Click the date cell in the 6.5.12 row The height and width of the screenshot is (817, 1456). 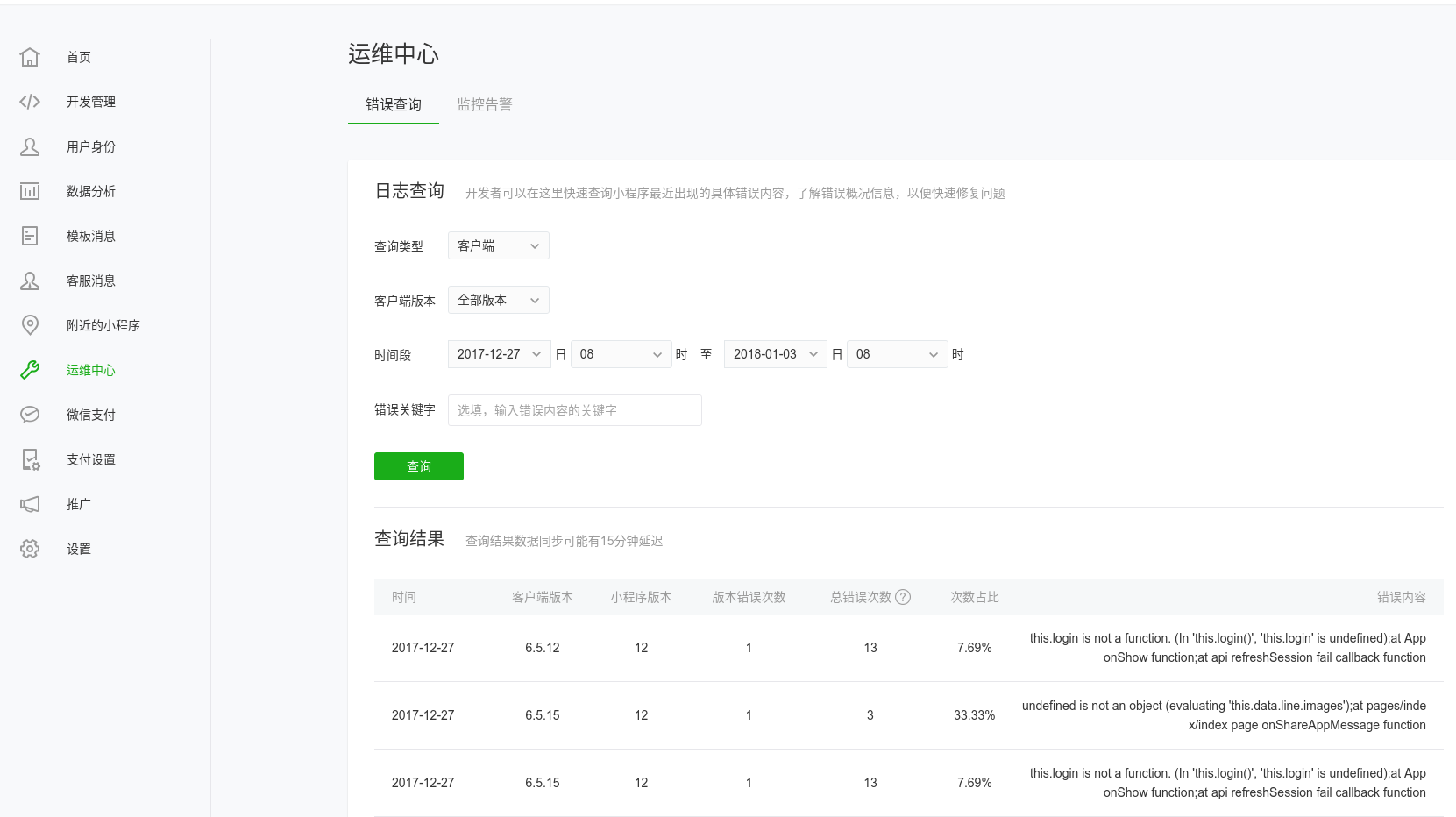pos(423,648)
